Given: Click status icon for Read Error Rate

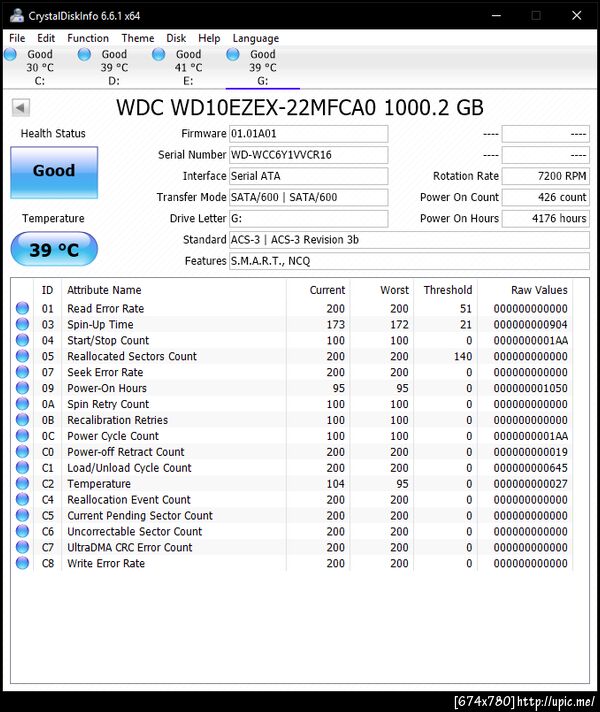Looking at the screenshot, I should pos(22,308).
